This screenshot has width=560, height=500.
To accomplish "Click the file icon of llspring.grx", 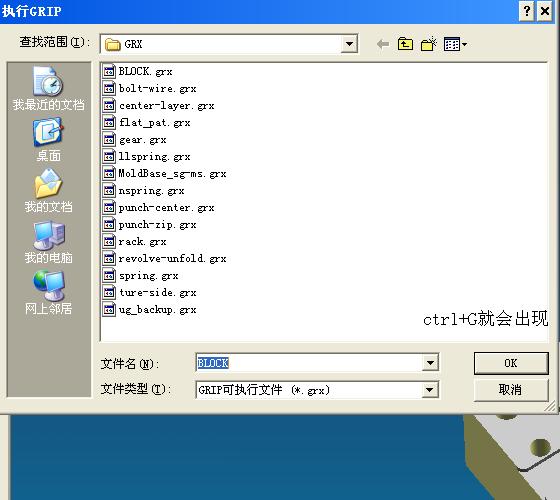I will [x=109, y=156].
